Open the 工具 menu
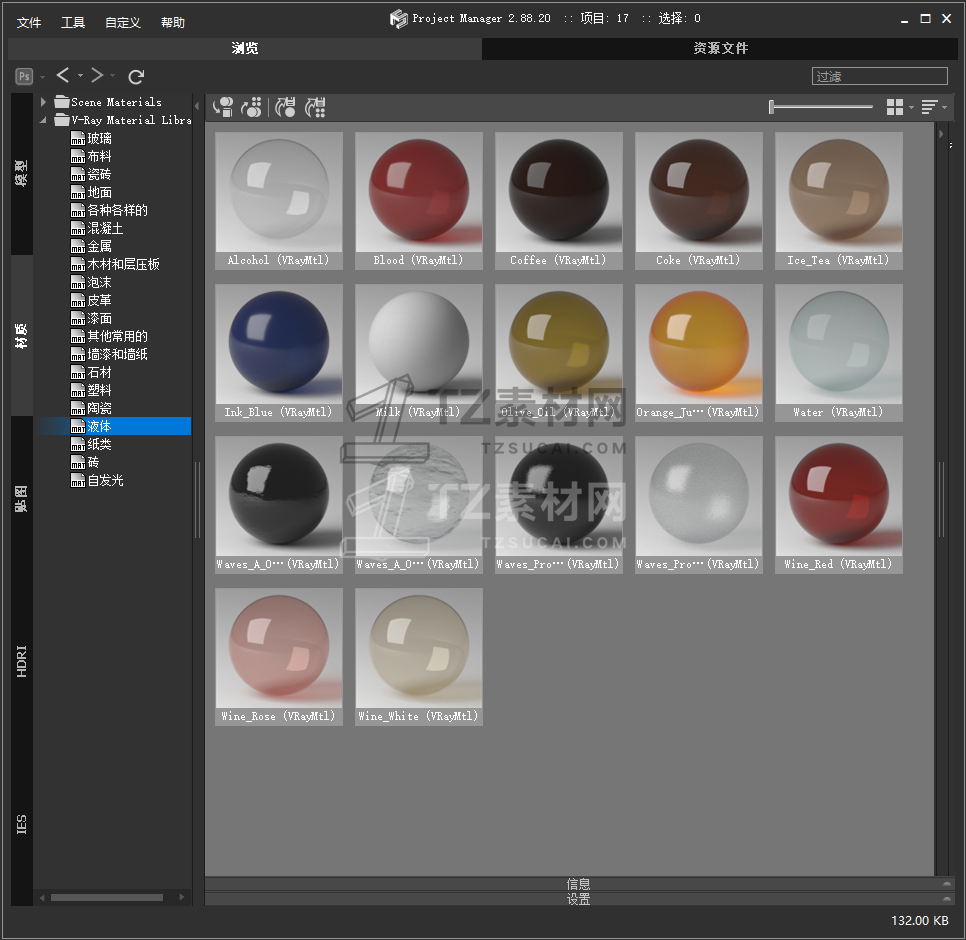Image resolution: width=966 pixels, height=940 pixels. pos(73,22)
